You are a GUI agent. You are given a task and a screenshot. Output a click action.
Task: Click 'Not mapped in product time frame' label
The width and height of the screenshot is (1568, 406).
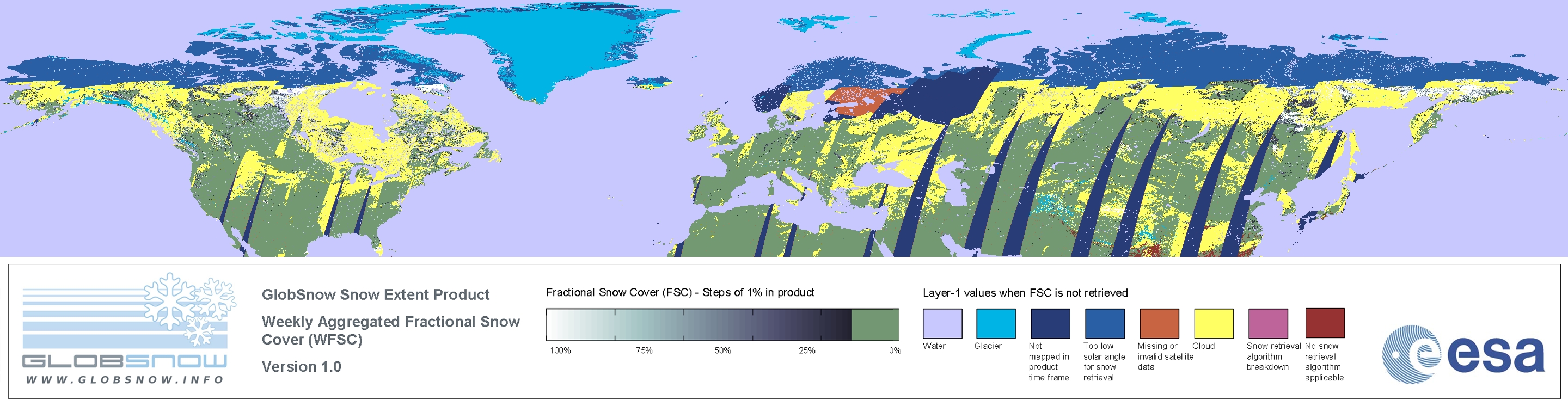click(1049, 361)
